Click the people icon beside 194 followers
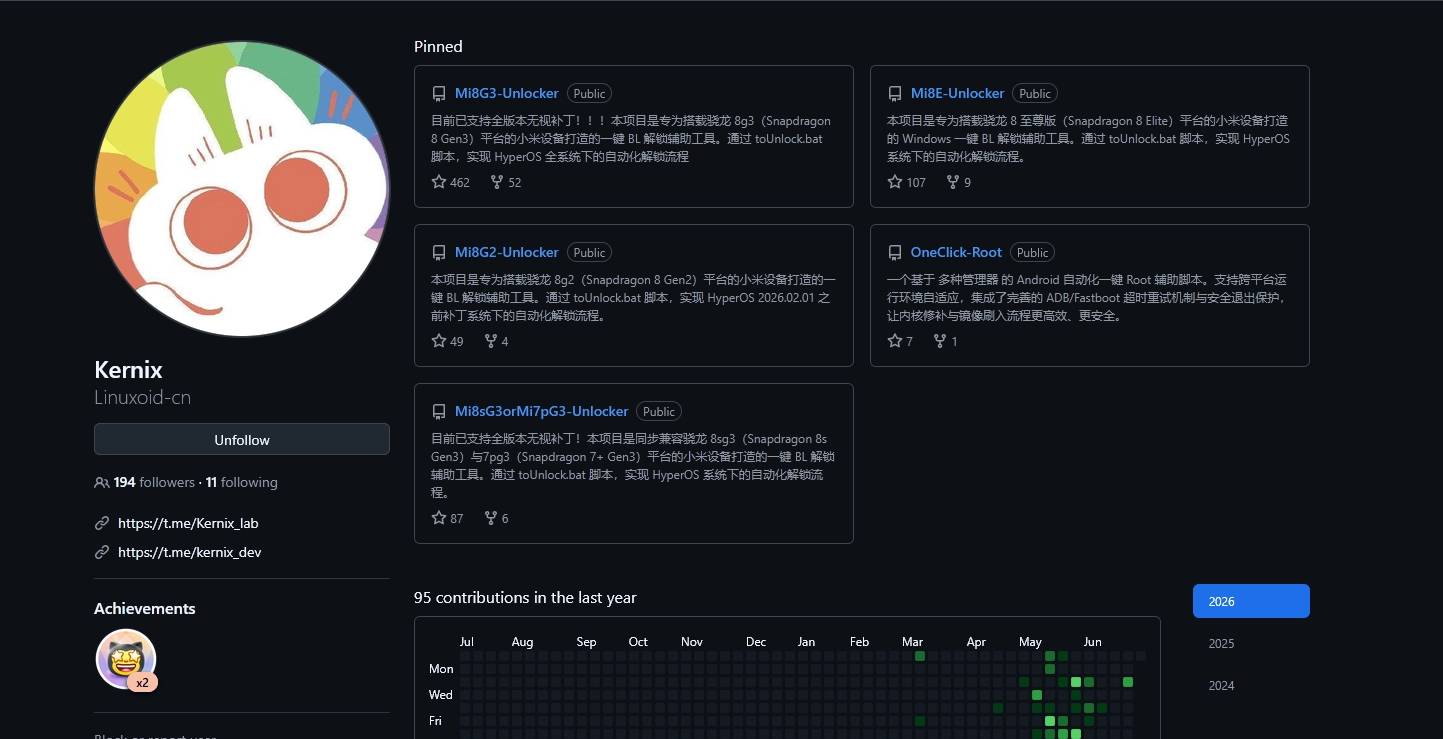 pyautogui.click(x=102, y=483)
